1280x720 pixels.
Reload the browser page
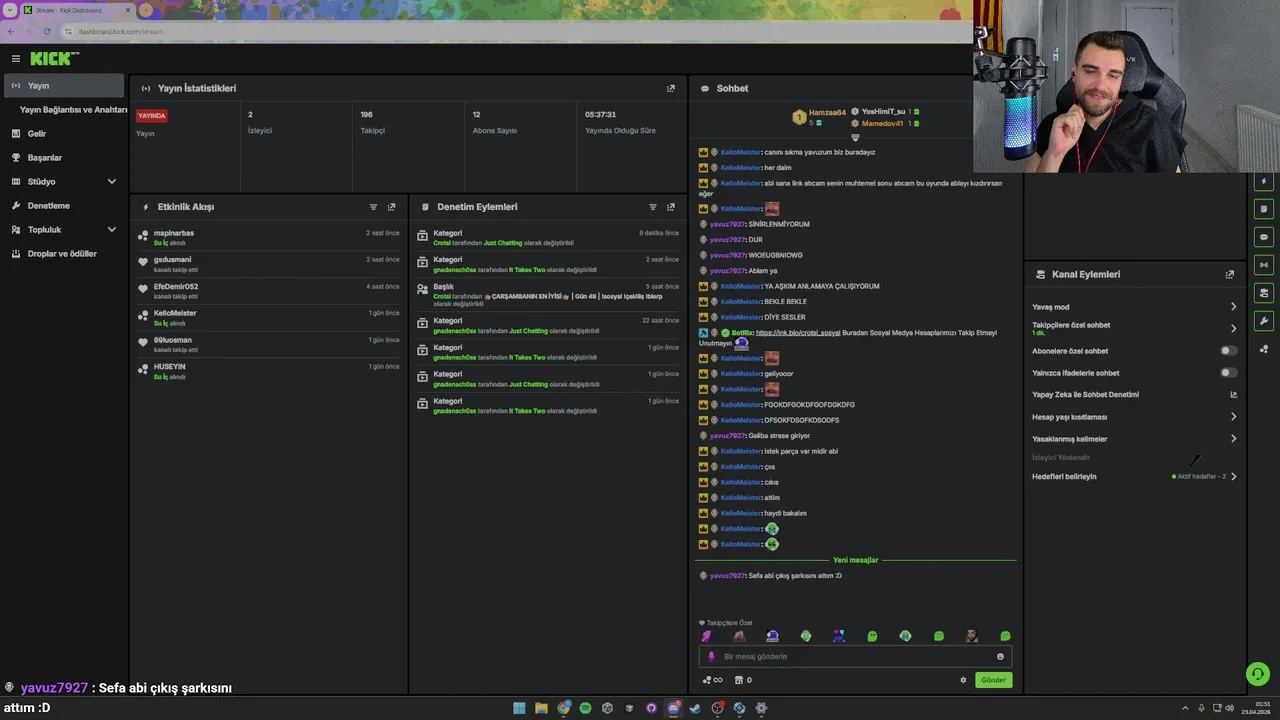49,31
